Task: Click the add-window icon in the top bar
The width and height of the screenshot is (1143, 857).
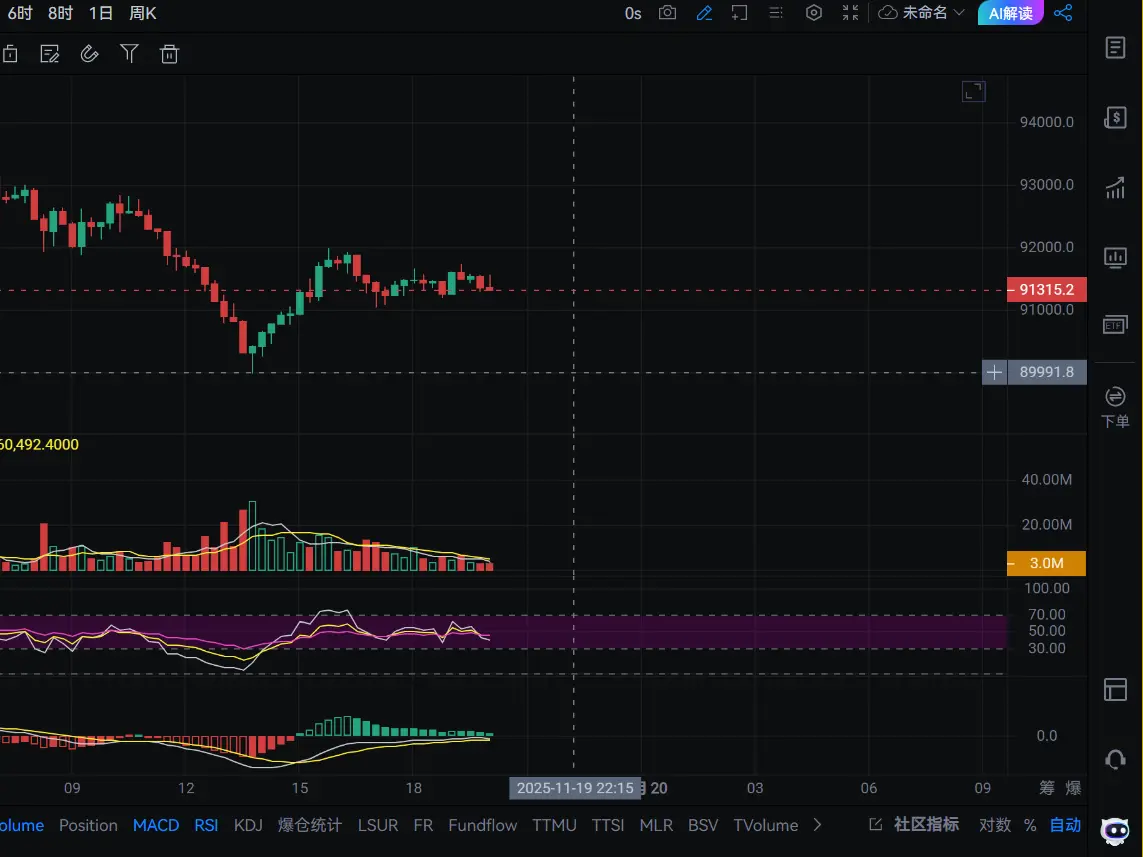Action: coord(739,13)
